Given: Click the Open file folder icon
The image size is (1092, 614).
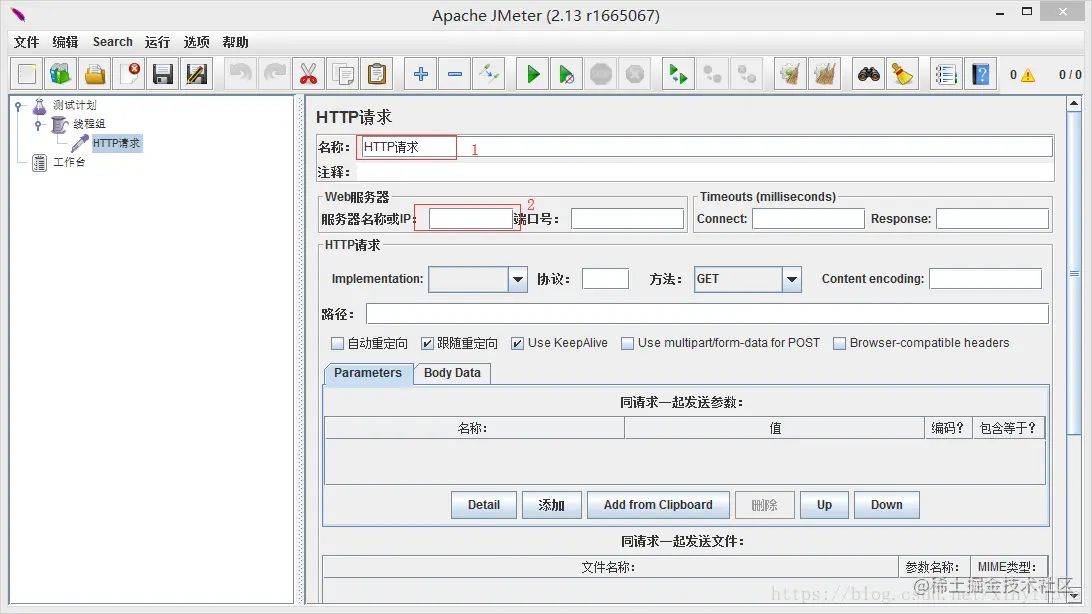Looking at the screenshot, I should tap(95, 74).
